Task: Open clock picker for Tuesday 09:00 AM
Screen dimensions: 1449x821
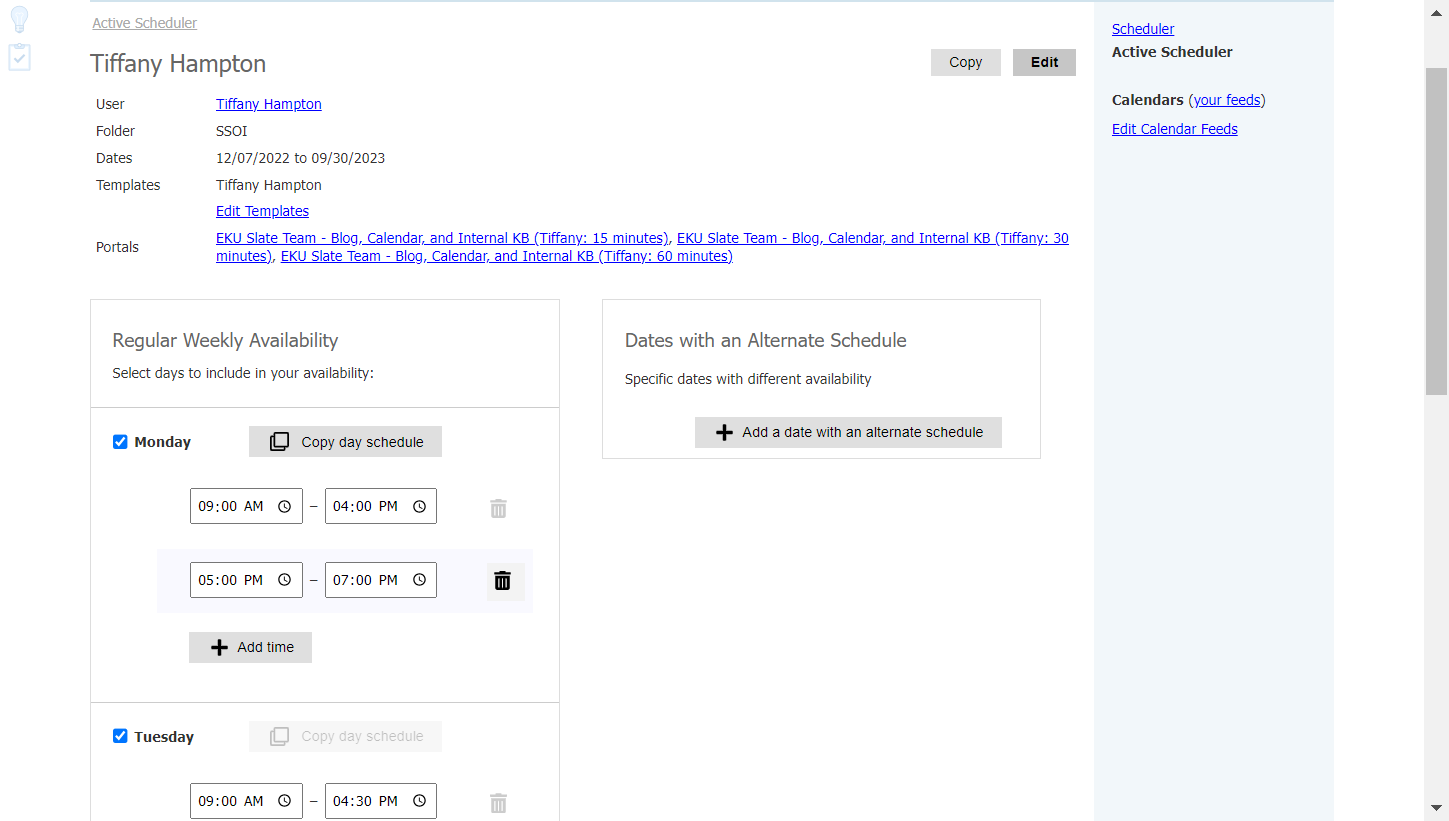Action: point(284,801)
